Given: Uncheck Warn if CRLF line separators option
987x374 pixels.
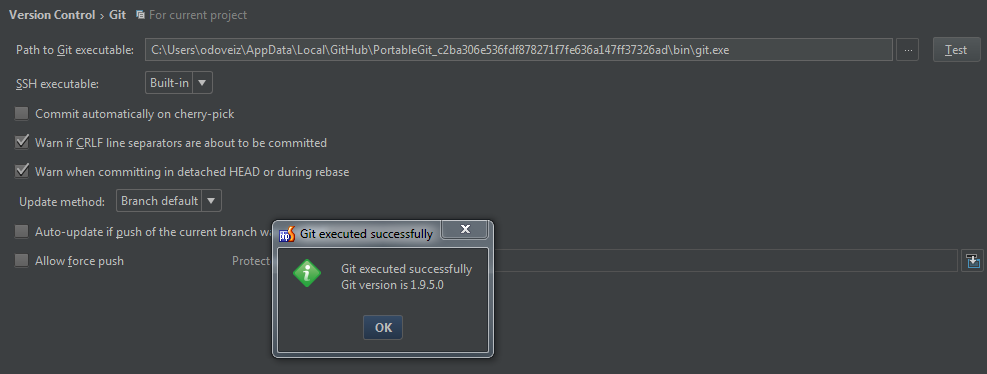Looking at the screenshot, I should (x=21, y=143).
